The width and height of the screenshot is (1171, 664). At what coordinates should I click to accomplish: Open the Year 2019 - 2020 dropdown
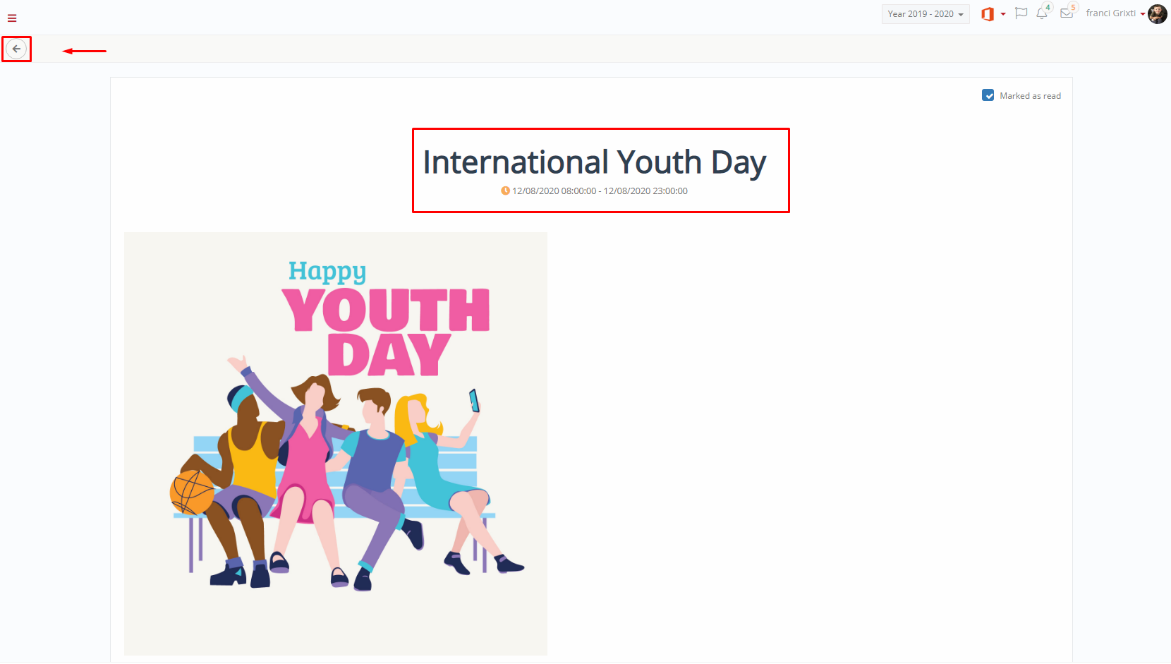coord(925,14)
